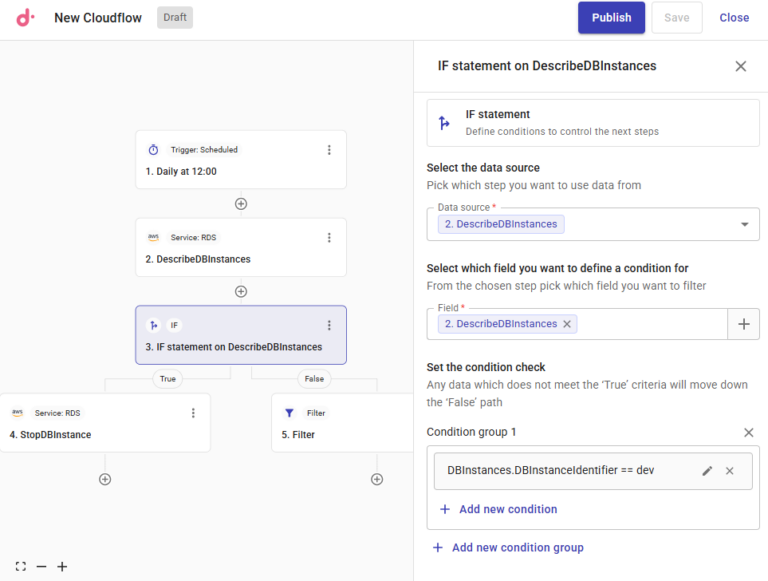
Task: Publish the Cloudflow
Action: coord(611,18)
